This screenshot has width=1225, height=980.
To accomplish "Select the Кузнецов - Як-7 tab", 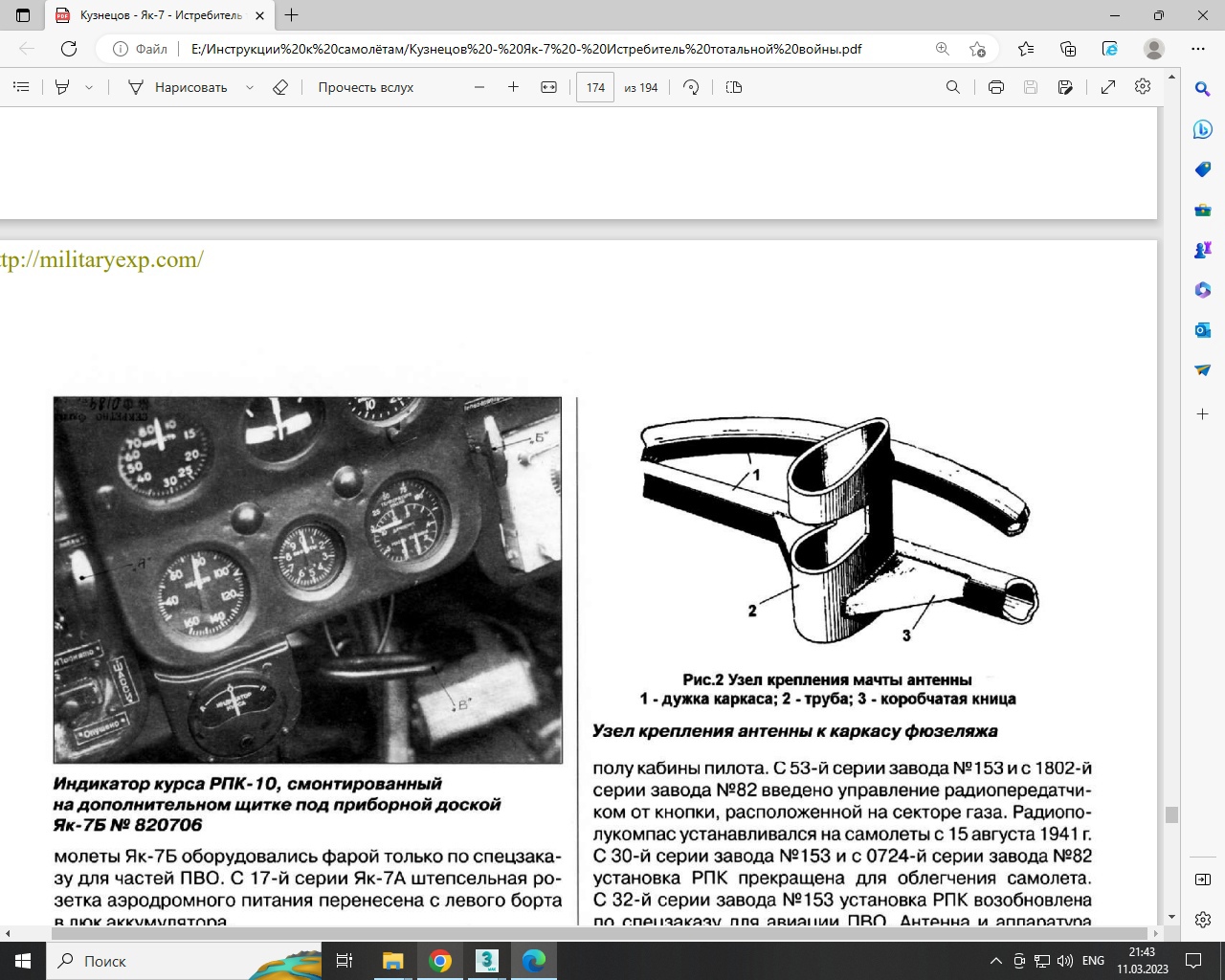I will tap(160, 15).
